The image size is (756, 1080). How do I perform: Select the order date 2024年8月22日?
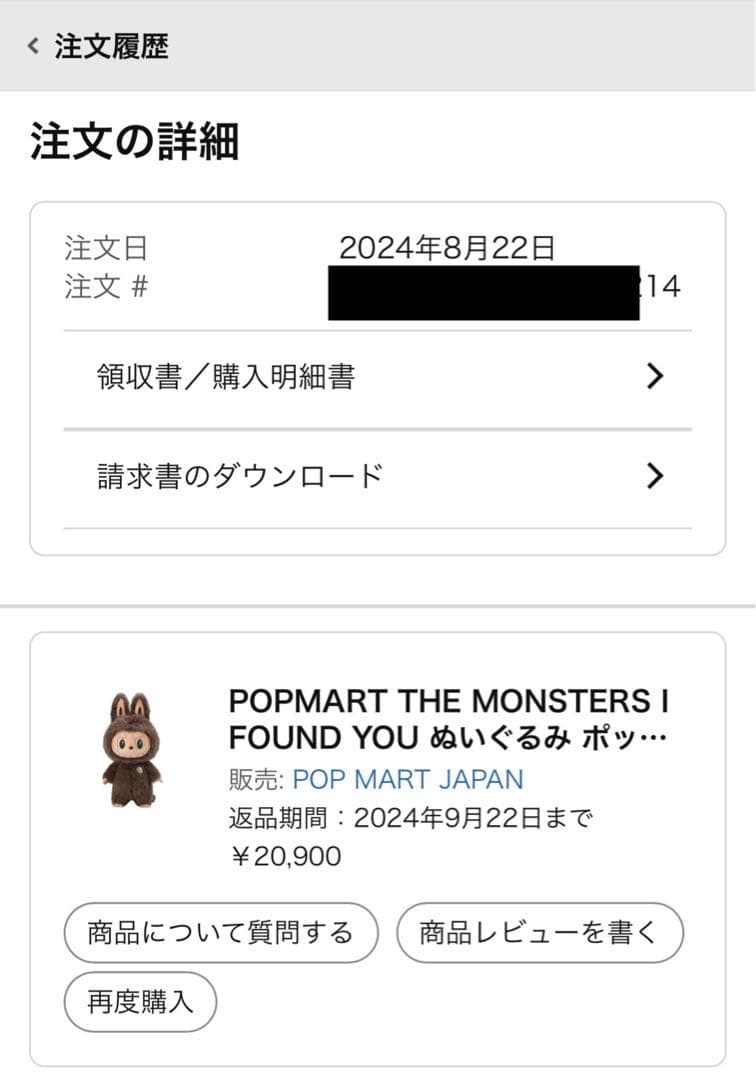447,248
